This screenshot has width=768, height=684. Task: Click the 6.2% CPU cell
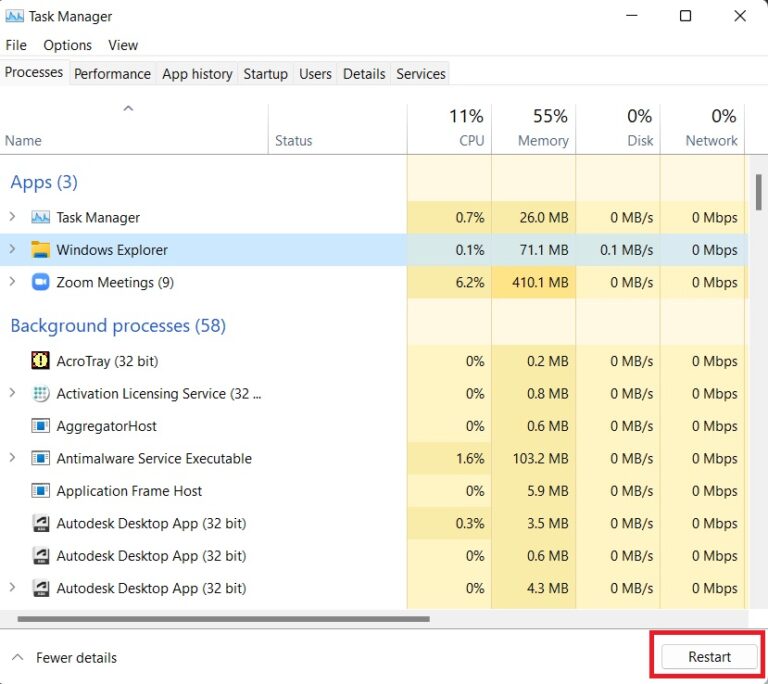(450, 282)
